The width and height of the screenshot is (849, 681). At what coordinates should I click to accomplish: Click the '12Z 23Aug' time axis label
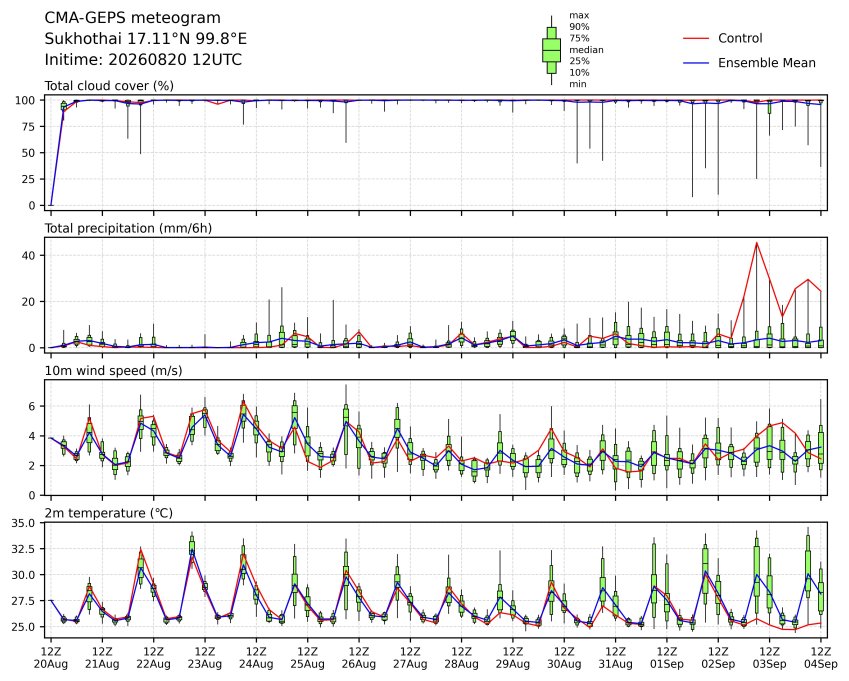point(205,658)
